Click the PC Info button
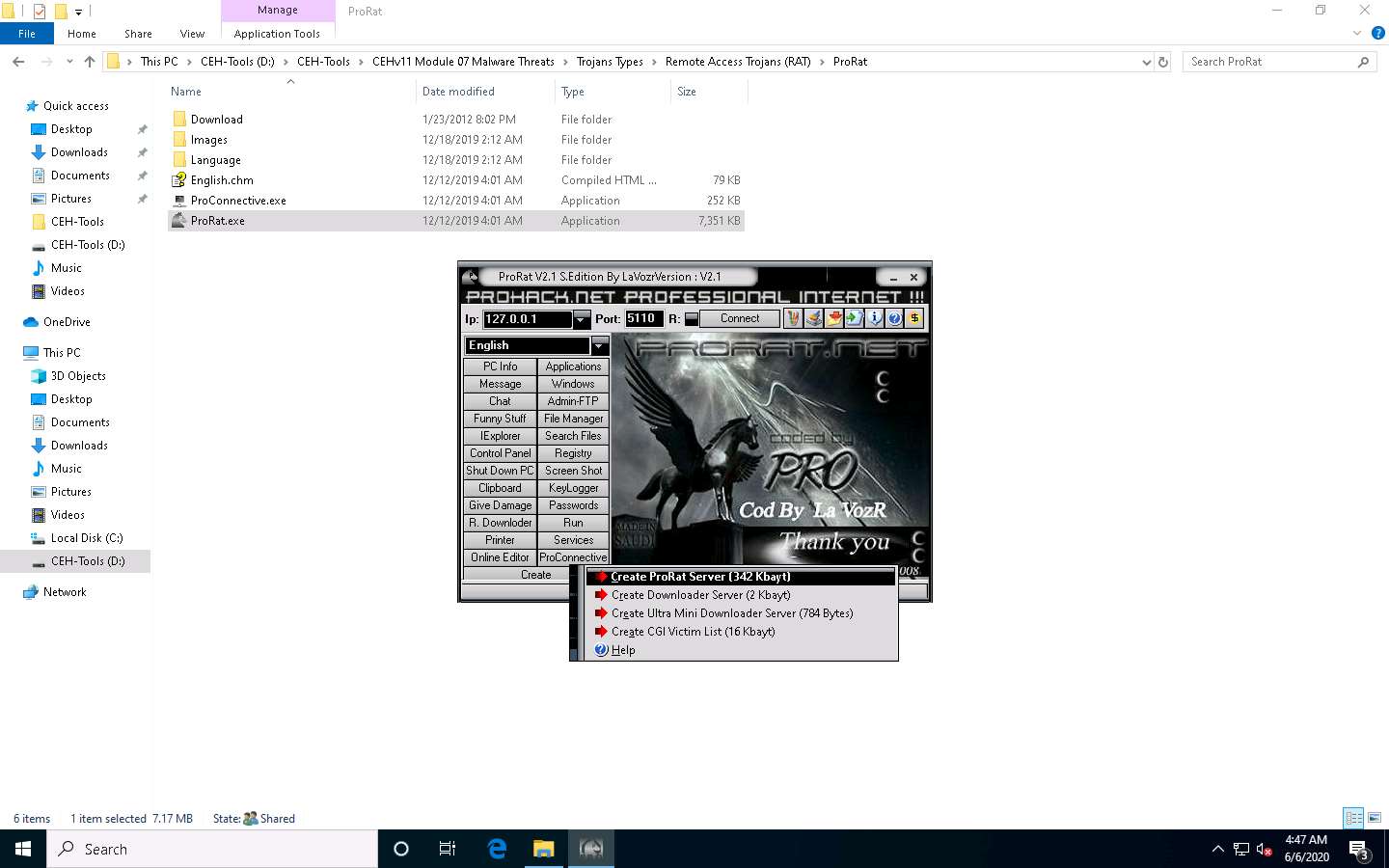The width and height of the screenshot is (1389, 868). pyautogui.click(x=500, y=366)
